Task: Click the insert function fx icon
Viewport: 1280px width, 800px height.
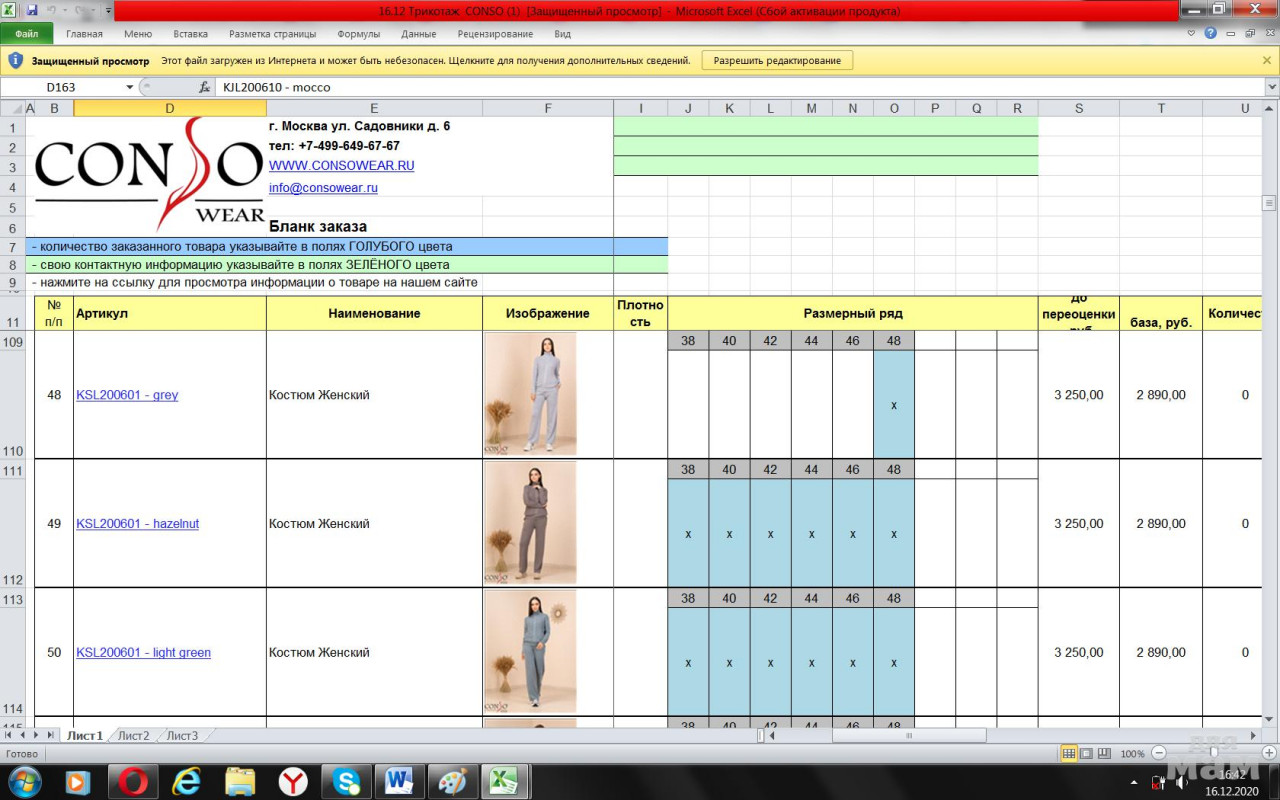Action: [204, 87]
